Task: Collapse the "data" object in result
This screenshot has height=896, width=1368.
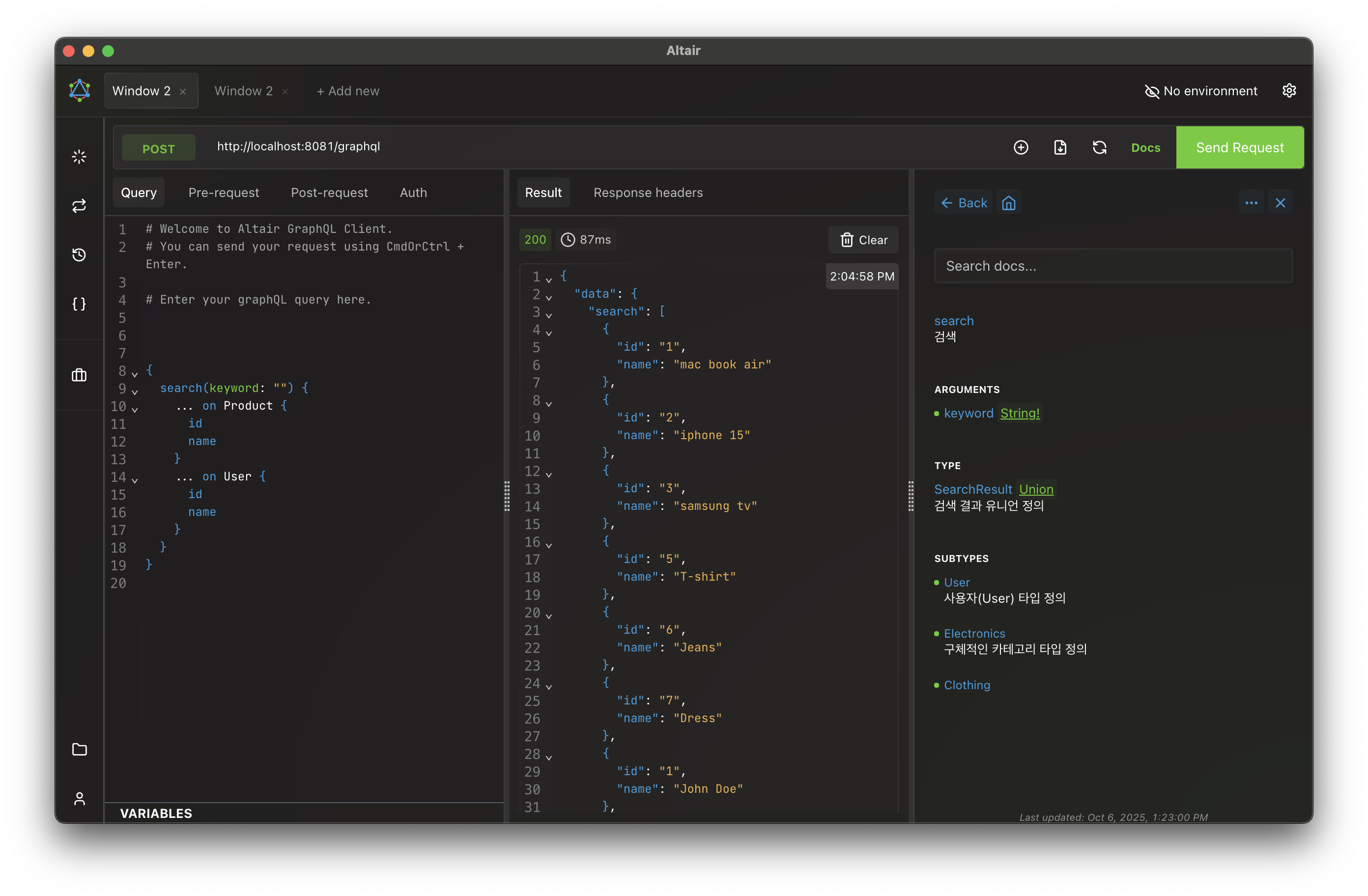Action: (x=549, y=297)
